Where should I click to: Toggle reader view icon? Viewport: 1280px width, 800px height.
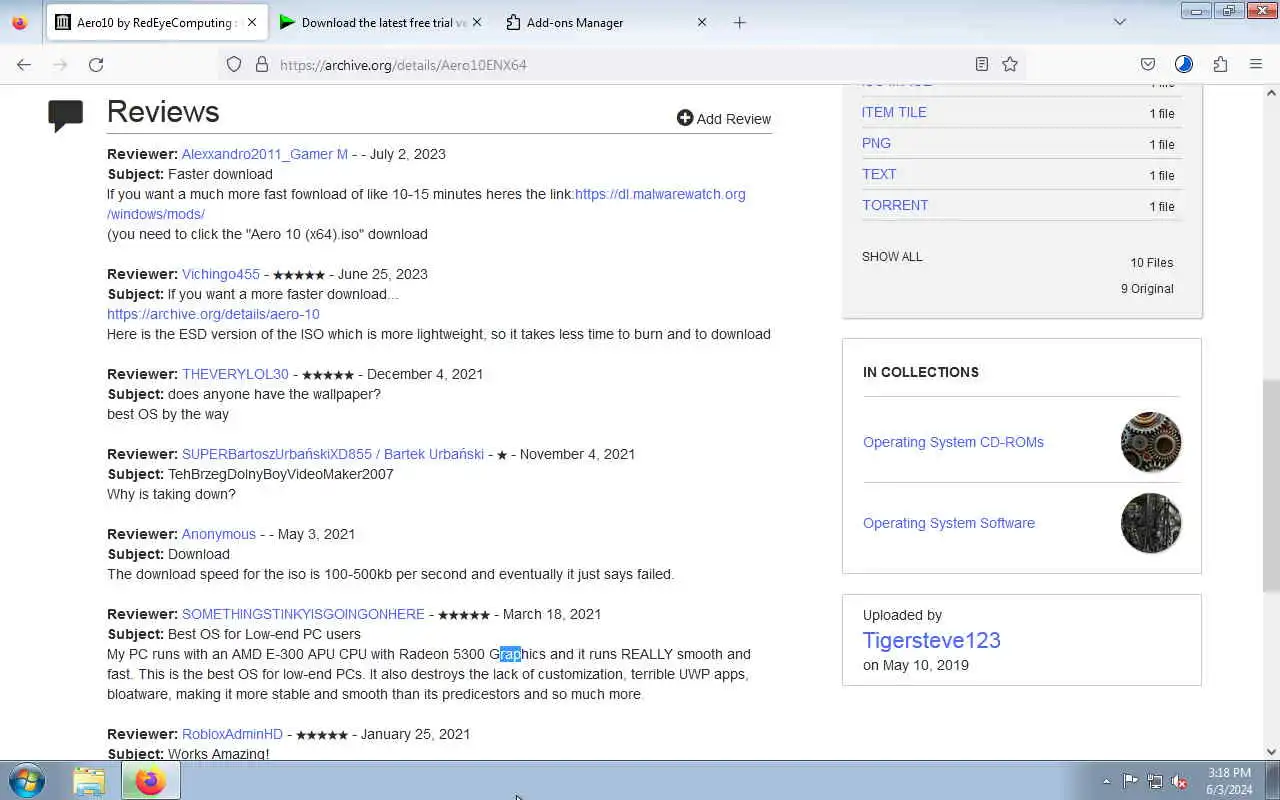click(x=982, y=64)
